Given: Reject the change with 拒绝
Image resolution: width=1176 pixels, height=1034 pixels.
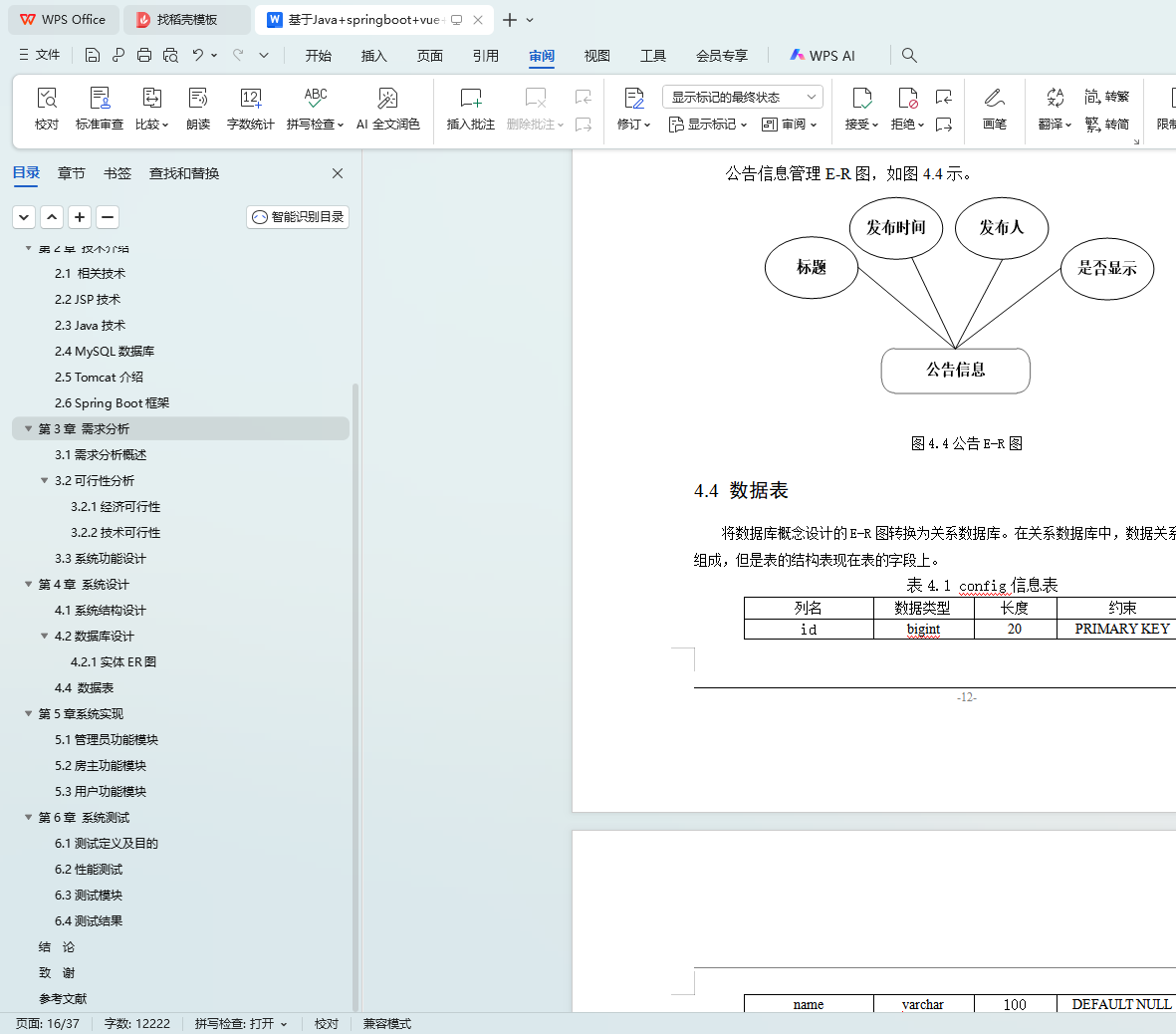Looking at the screenshot, I should point(907,108).
